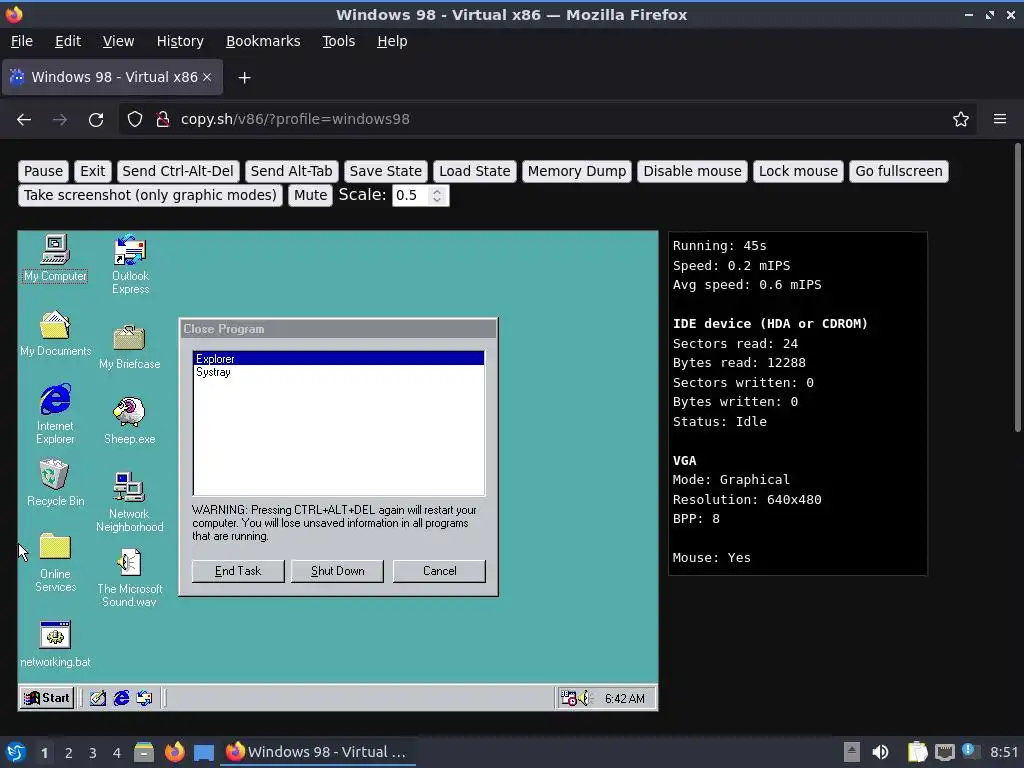Click Firefox bookmark star icon
Image resolution: width=1024 pixels, height=768 pixels.
[x=961, y=119]
